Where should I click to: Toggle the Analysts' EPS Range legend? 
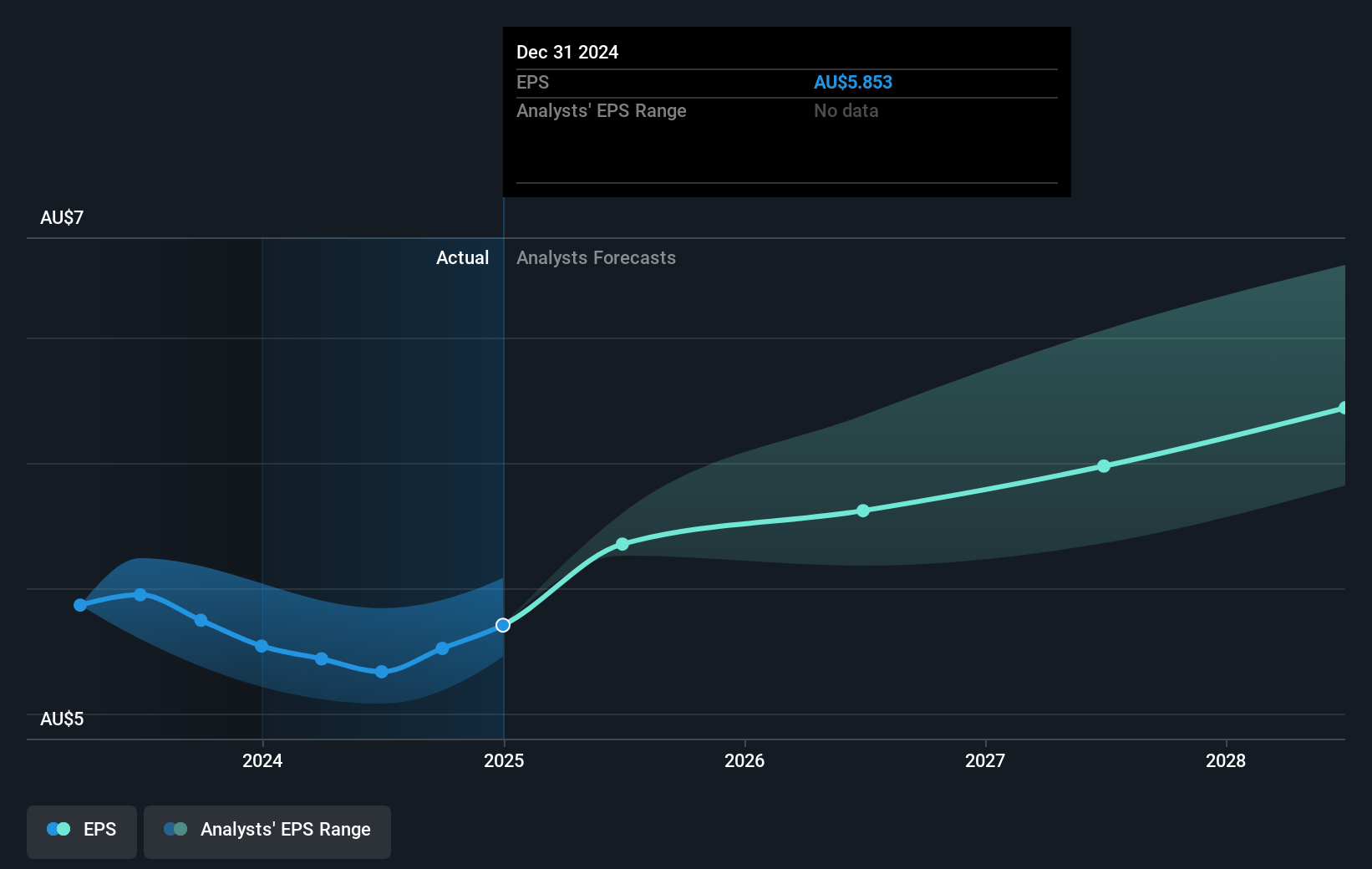coord(267,831)
